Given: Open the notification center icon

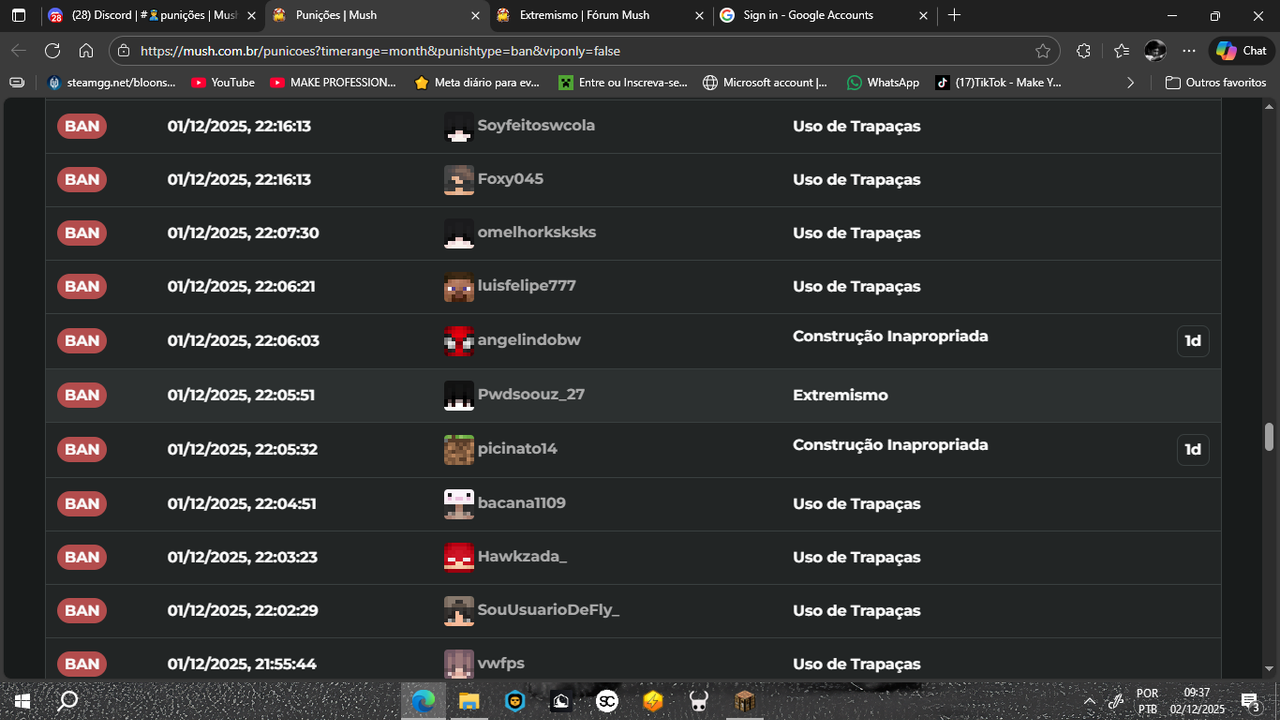Looking at the screenshot, I should click(x=1250, y=701).
